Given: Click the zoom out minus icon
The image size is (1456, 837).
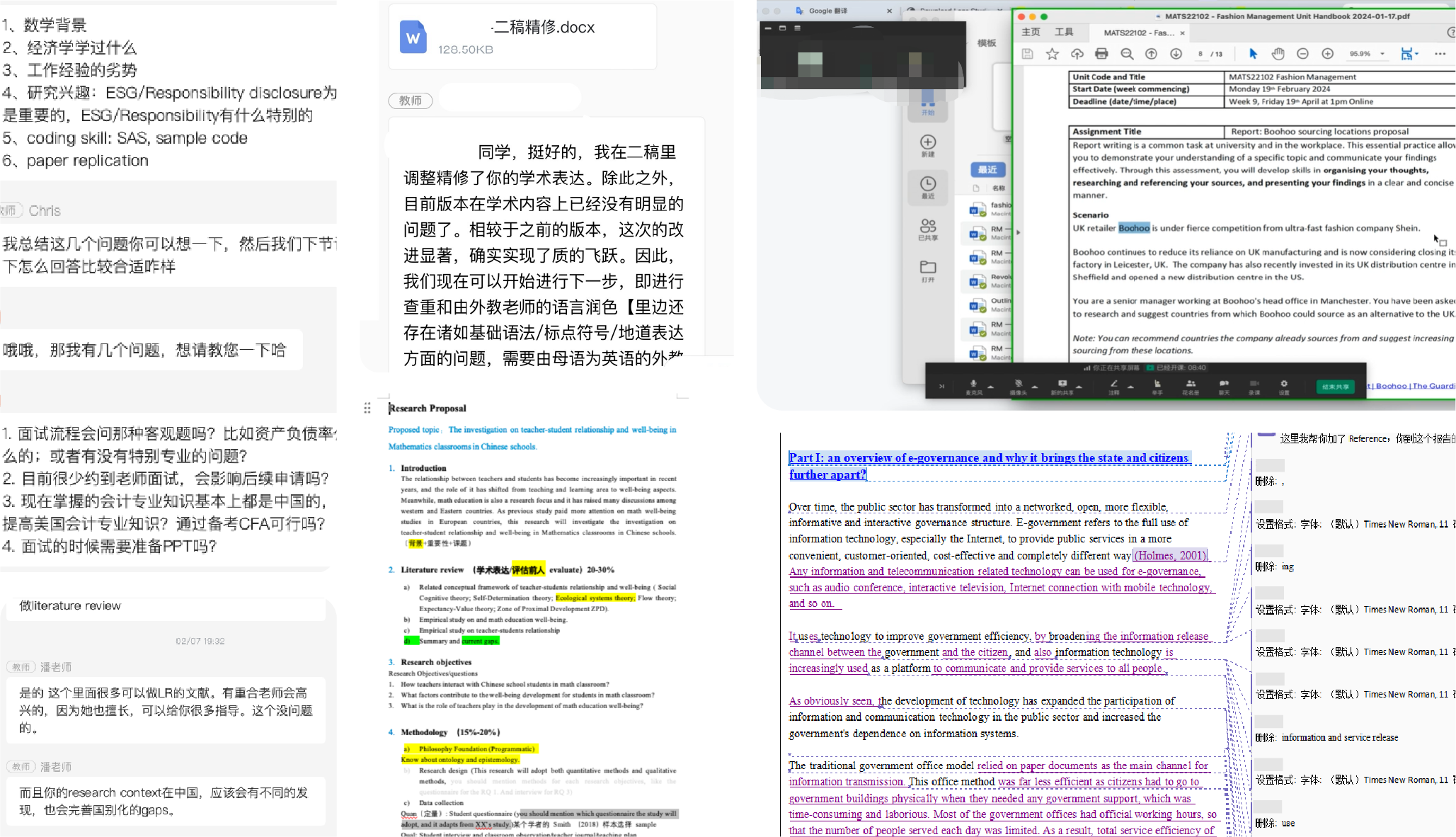Looking at the screenshot, I should [x=1302, y=54].
